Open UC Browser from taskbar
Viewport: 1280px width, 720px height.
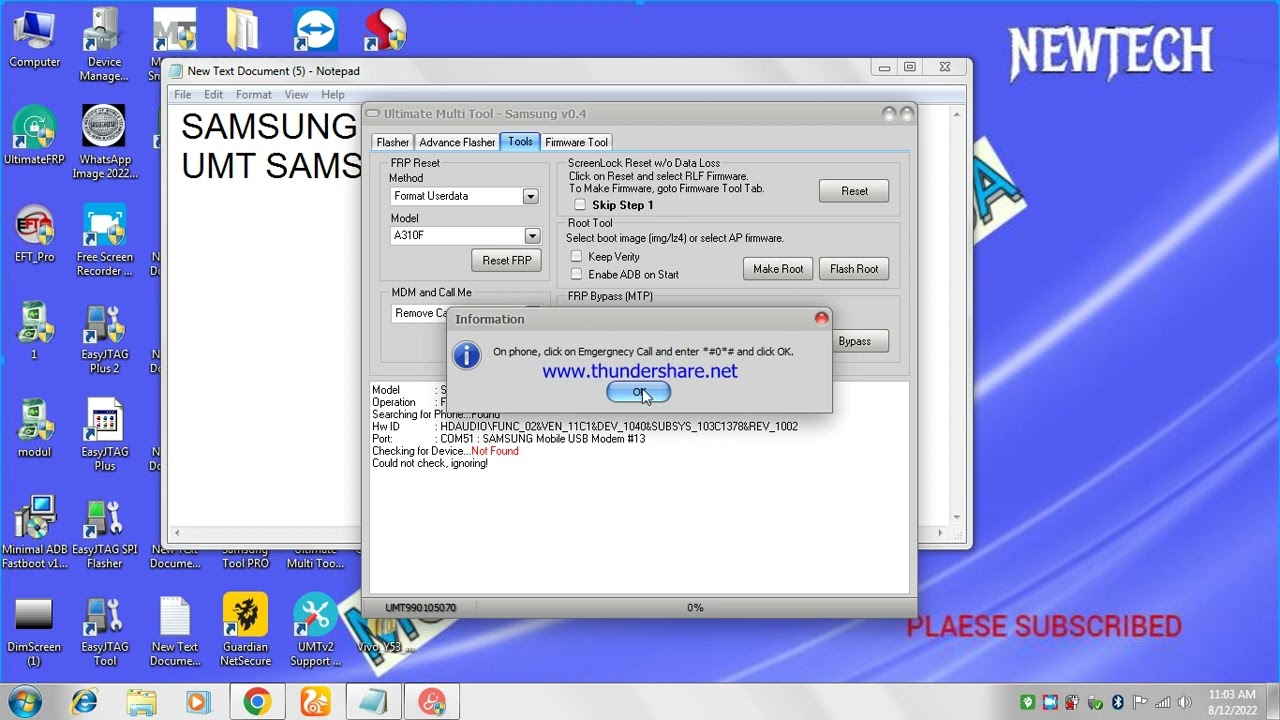[315, 702]
